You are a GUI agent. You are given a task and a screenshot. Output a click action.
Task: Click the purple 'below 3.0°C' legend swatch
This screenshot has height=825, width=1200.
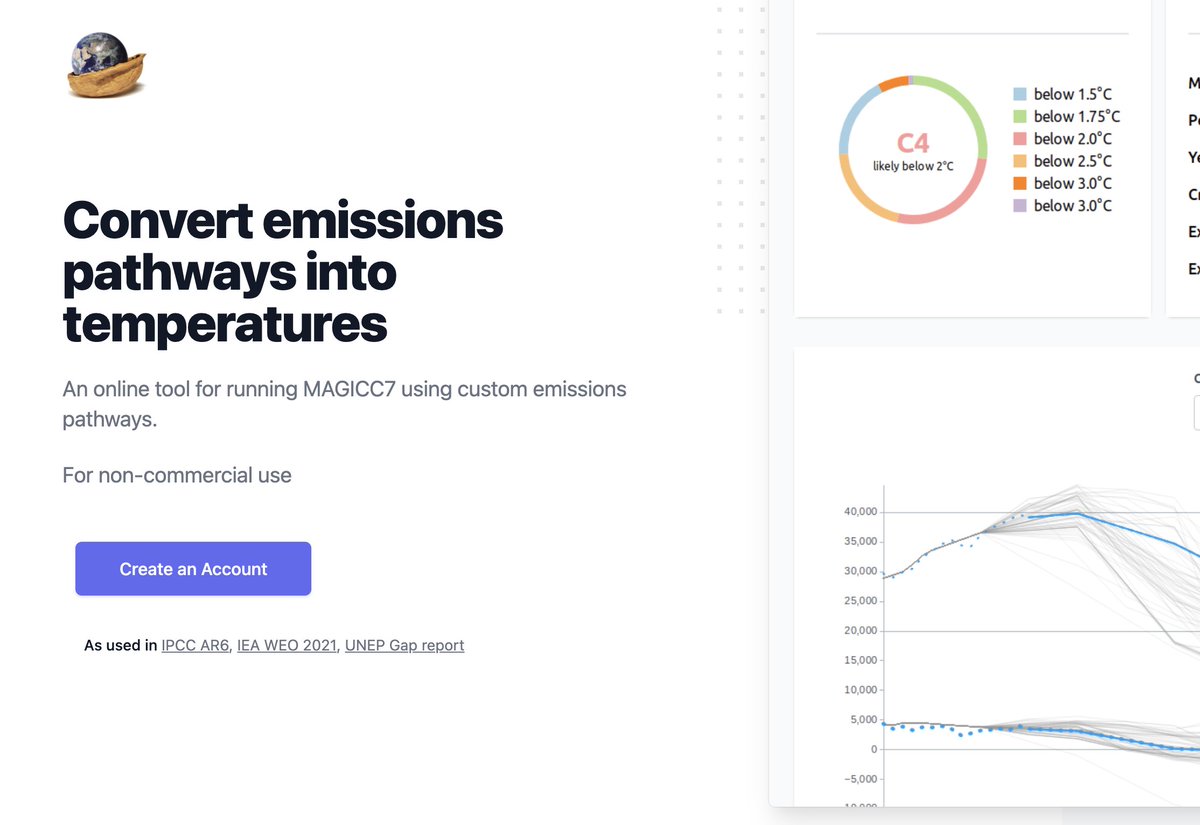tap(1020, 205)
